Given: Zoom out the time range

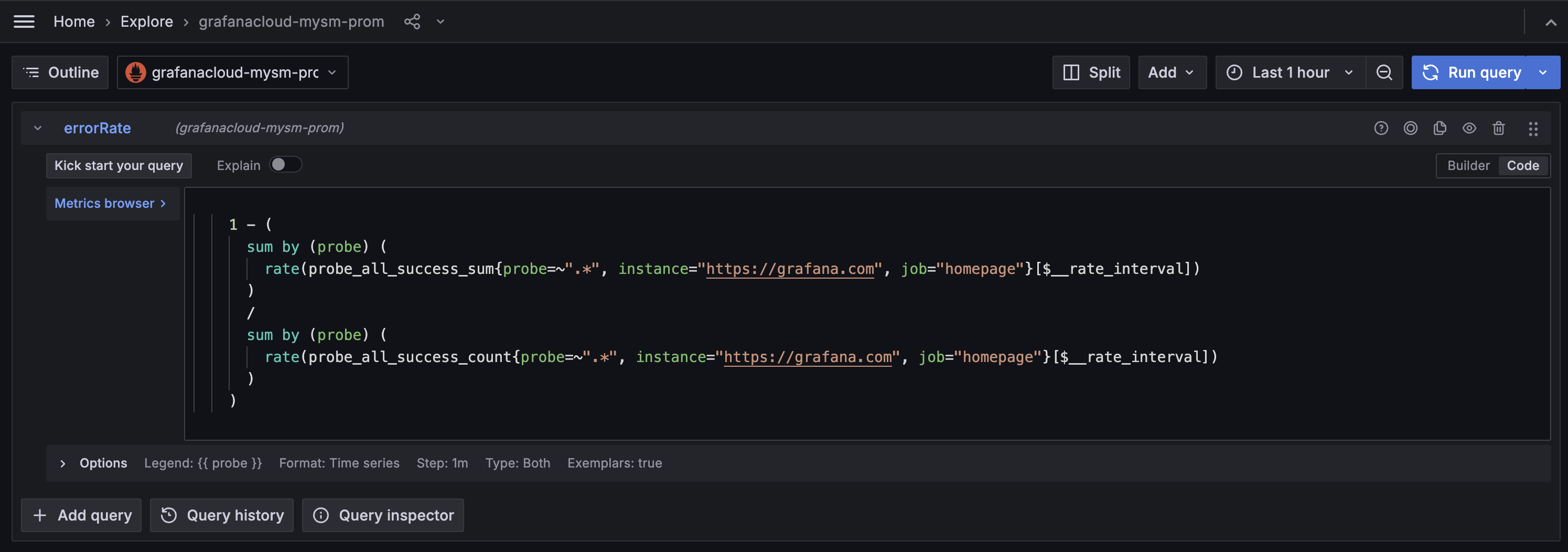Looking at the screenshot, I should [x=1384, y=72].
